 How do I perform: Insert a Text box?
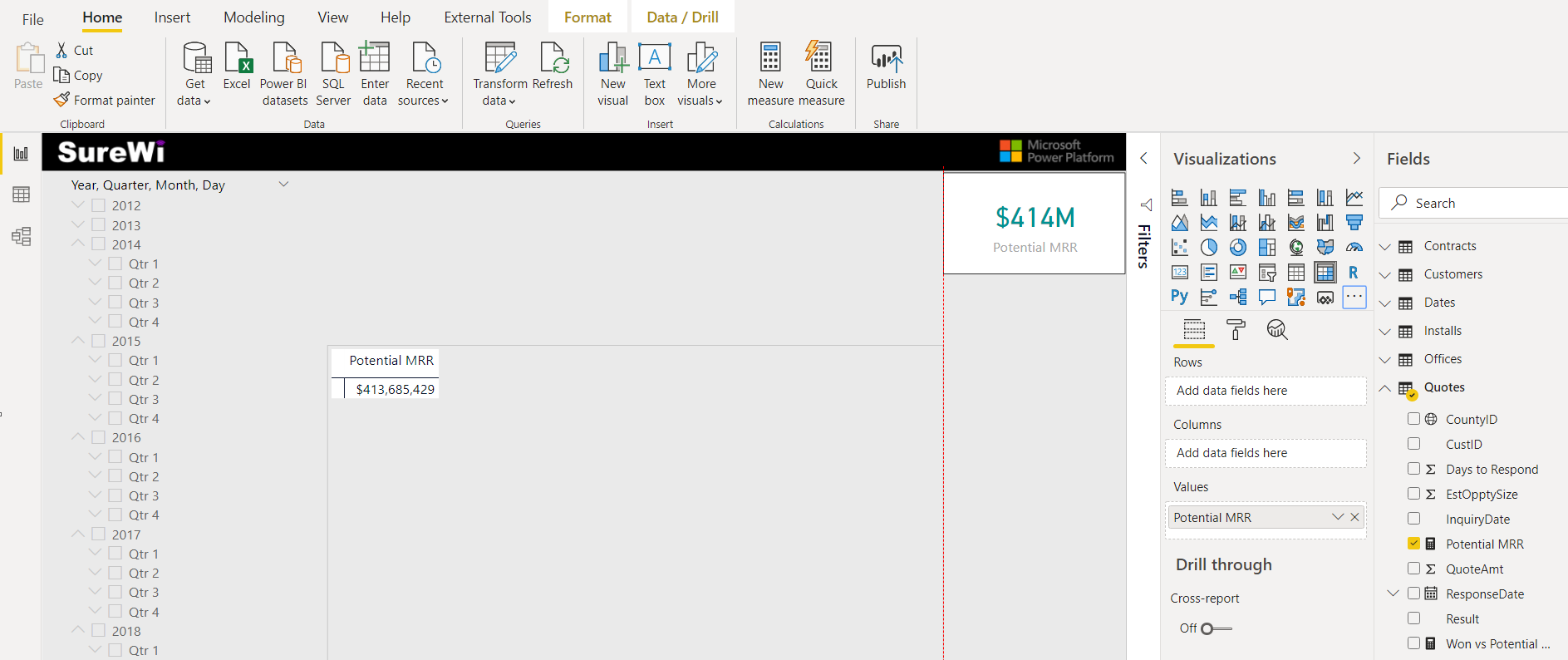click(x=655, y=74)
